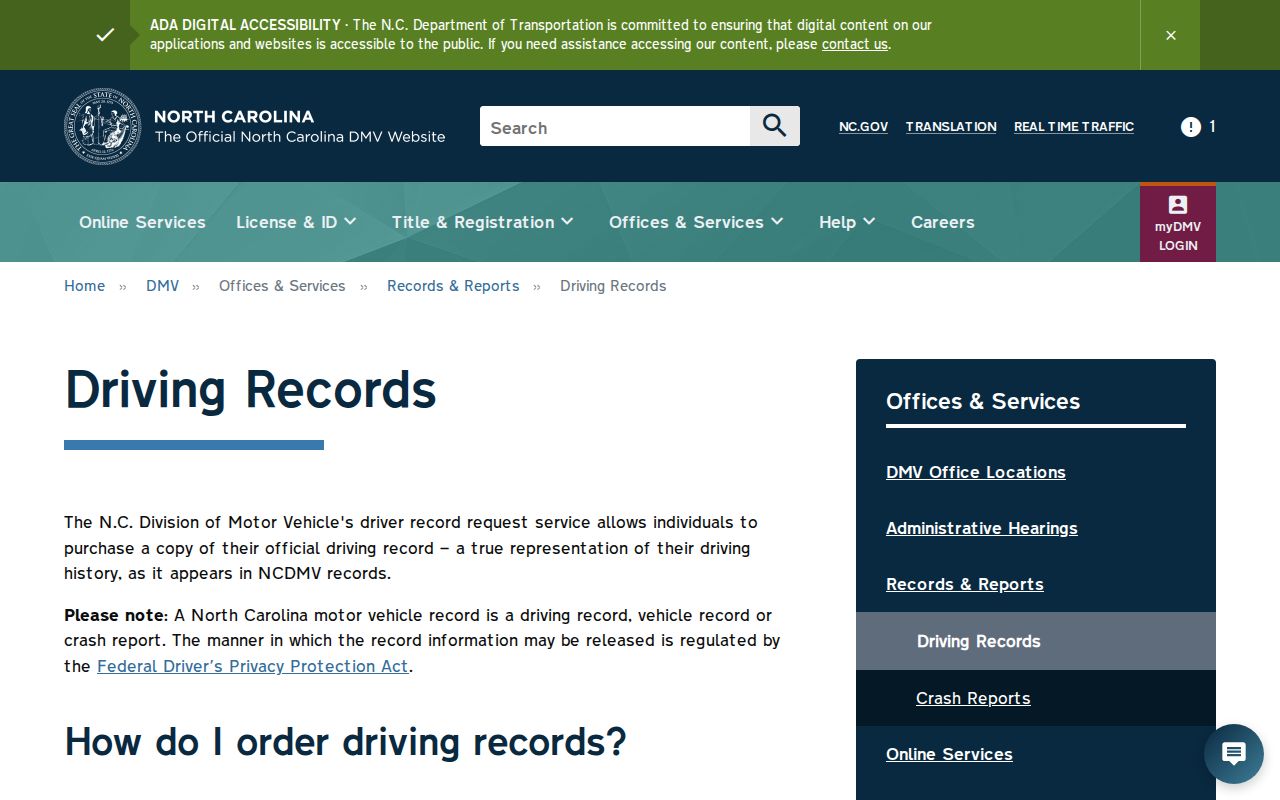Open the NC.GOV link

(x=863, y=127)
